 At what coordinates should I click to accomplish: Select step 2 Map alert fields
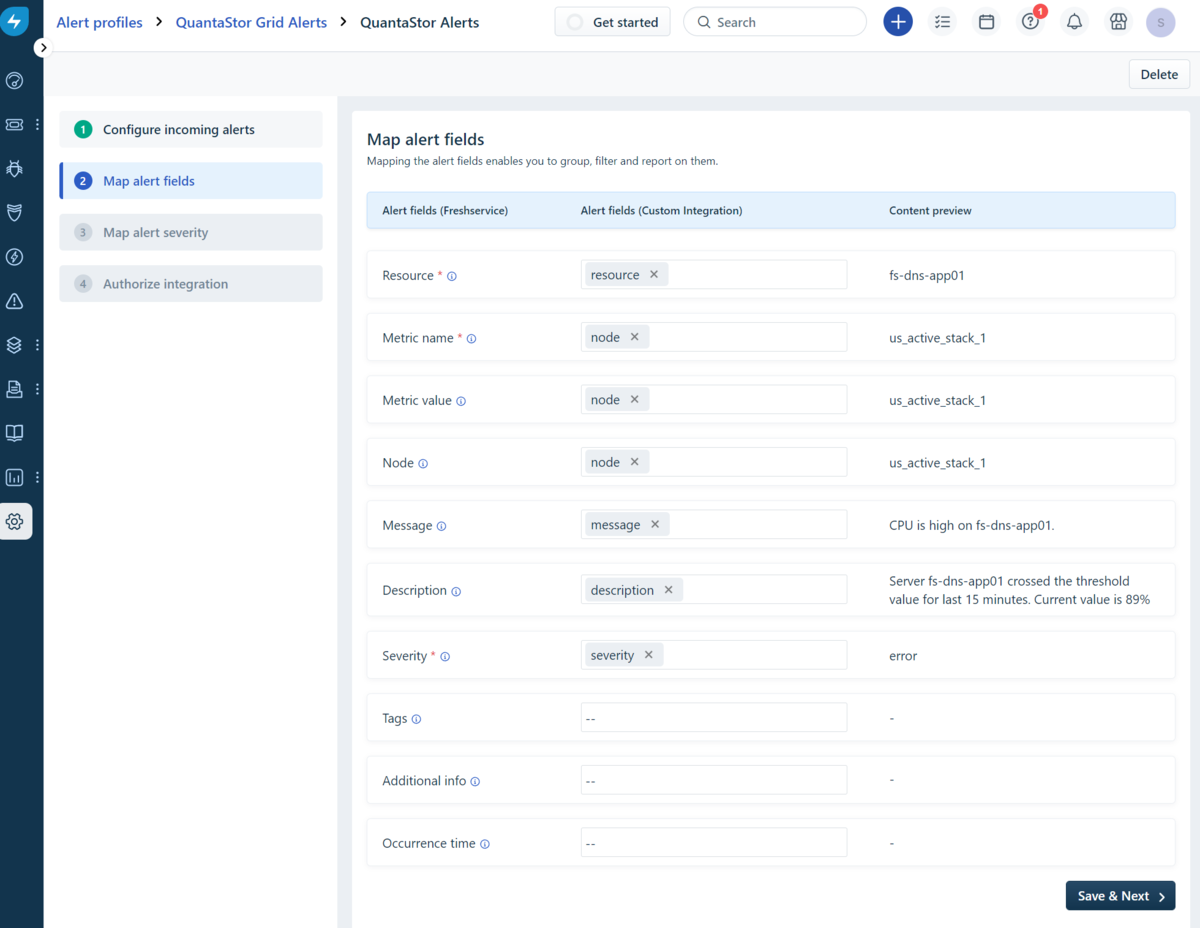(x=191, y=181)
